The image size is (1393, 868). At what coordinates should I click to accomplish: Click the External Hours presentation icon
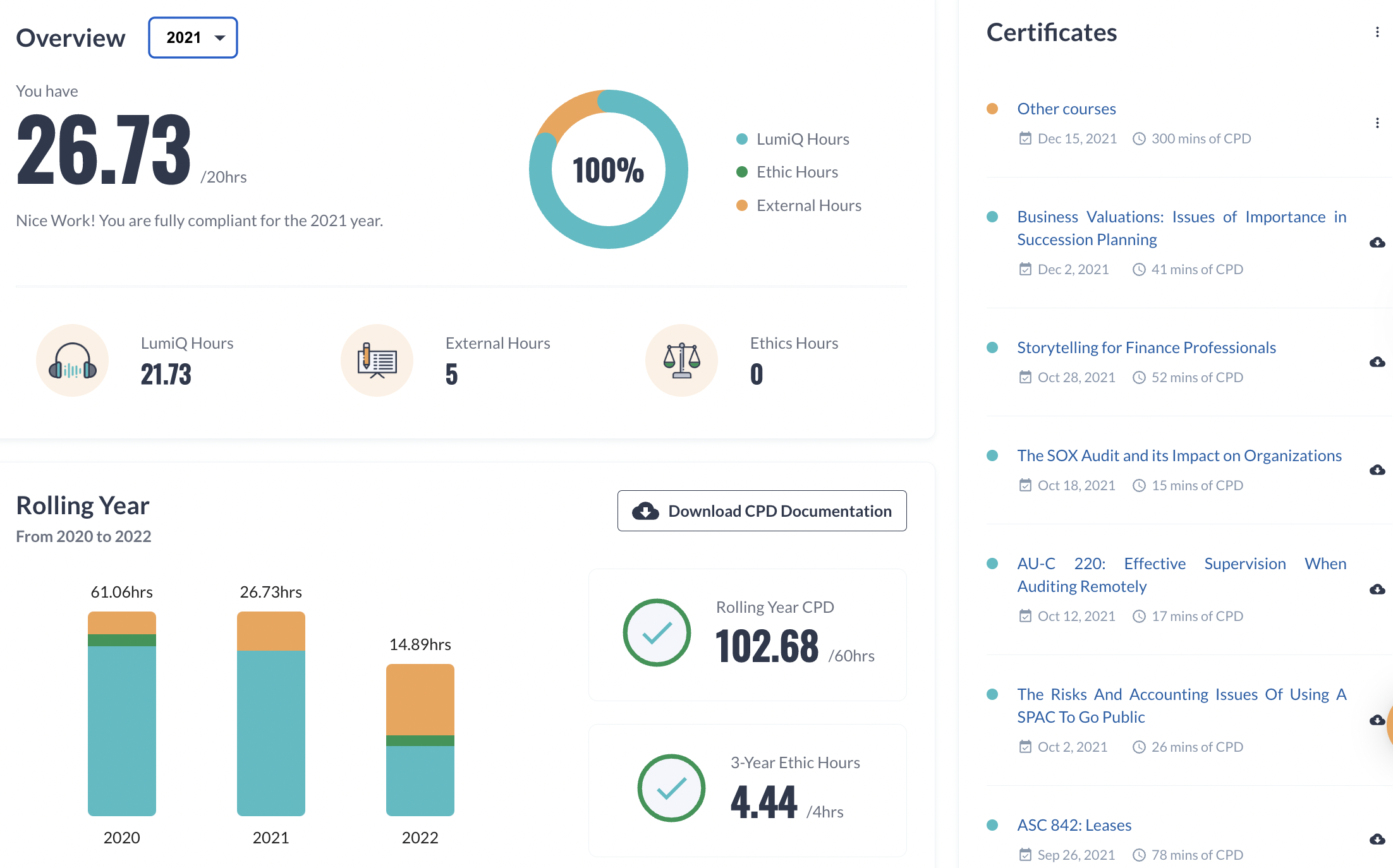point(377,361)
